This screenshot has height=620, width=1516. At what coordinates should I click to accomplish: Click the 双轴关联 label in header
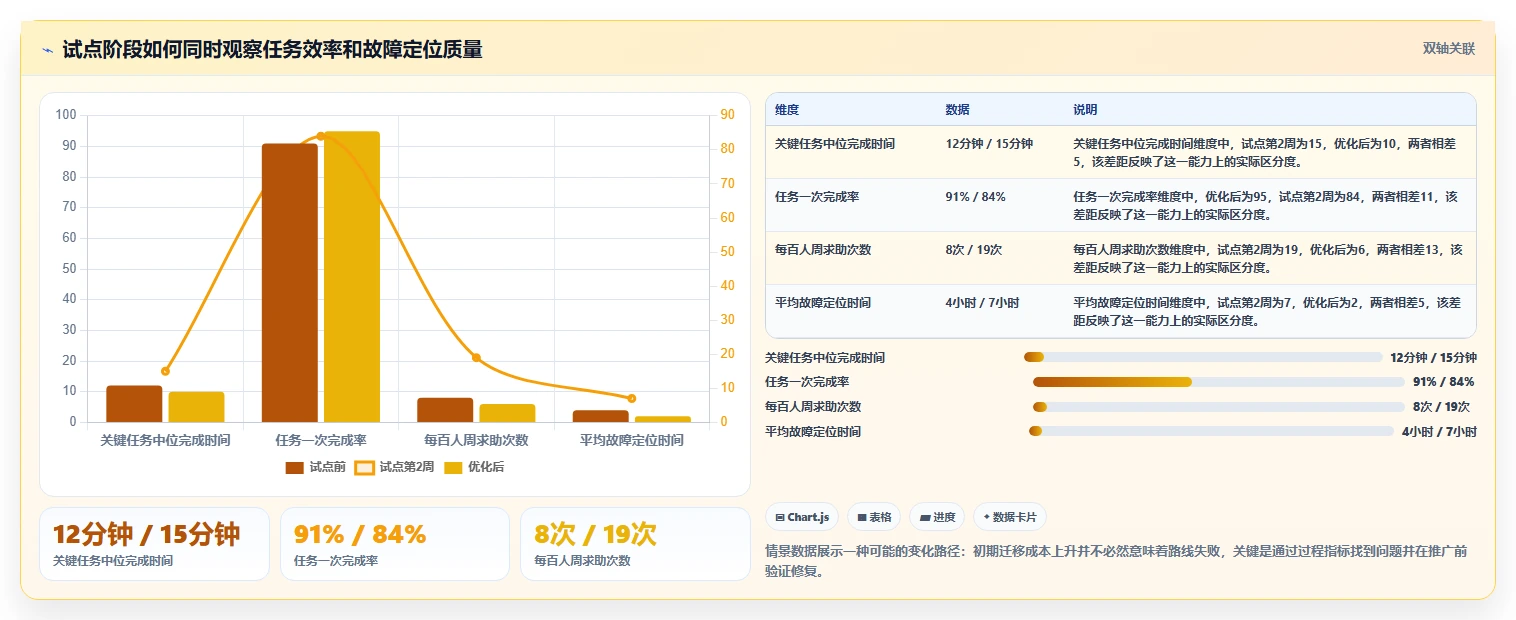1449,49
